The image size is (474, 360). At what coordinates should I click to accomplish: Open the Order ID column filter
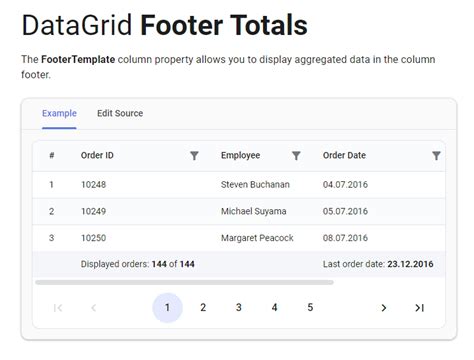(194, 155)
